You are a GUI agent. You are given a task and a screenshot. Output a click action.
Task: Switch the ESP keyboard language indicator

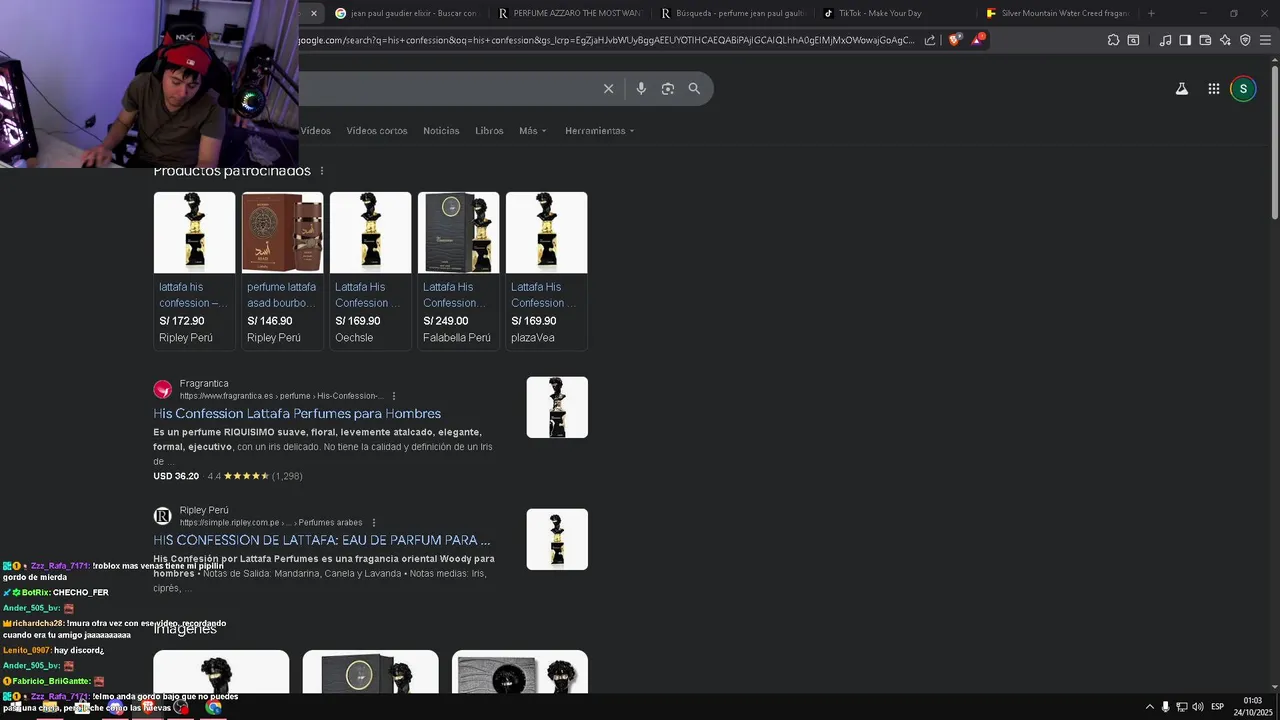(x=1217, y=707)
